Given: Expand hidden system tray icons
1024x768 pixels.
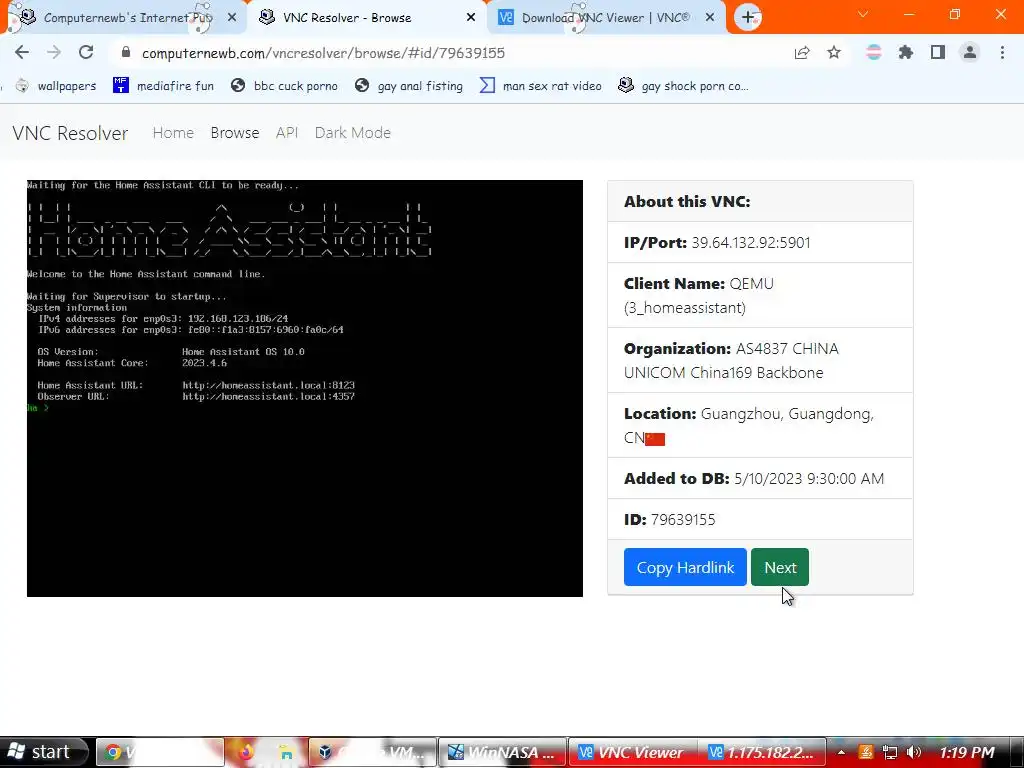Looking at the screenshot, I should tap(842, 752).
